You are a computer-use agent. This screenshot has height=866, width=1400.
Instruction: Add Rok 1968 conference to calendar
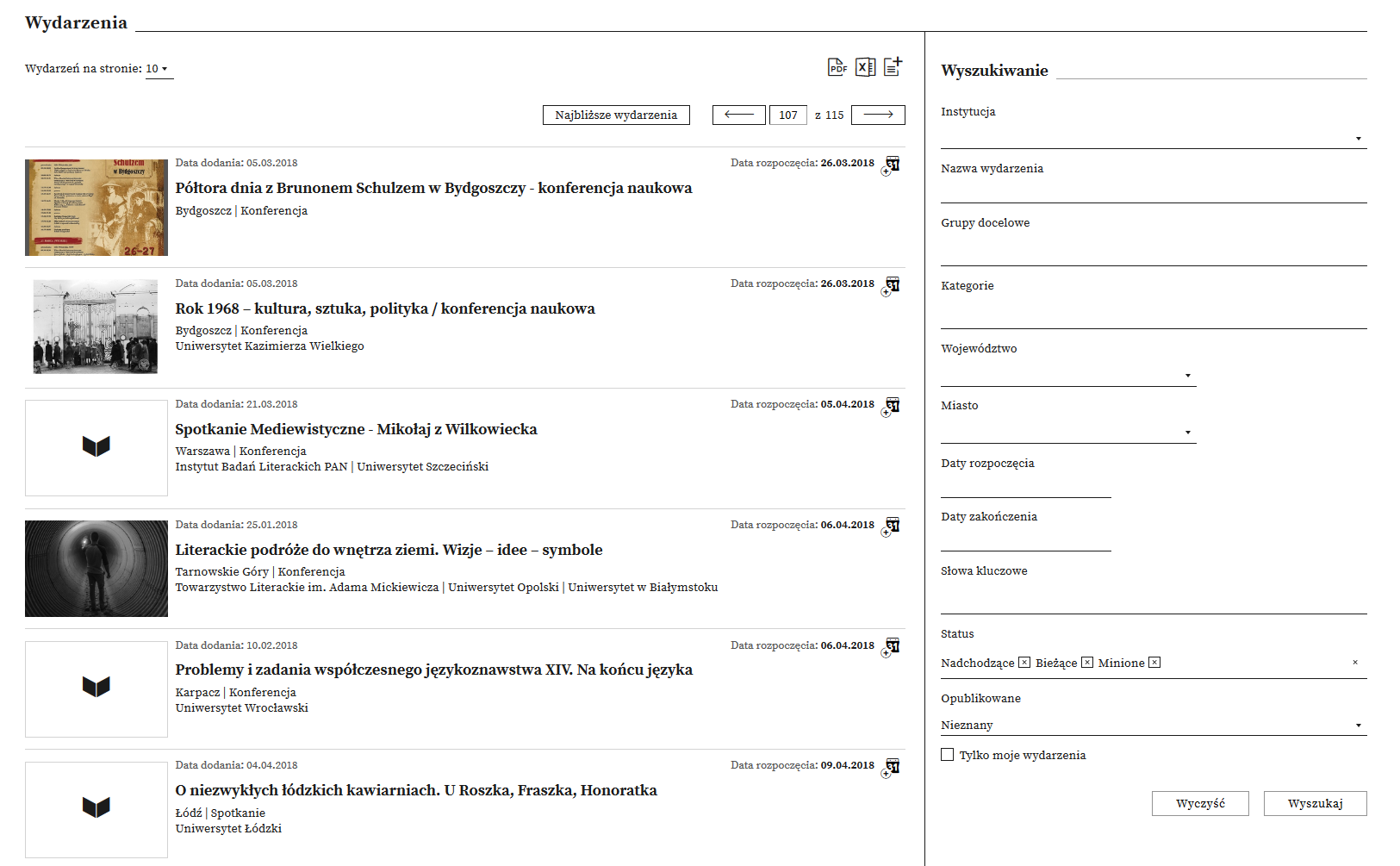coord(892,285)
